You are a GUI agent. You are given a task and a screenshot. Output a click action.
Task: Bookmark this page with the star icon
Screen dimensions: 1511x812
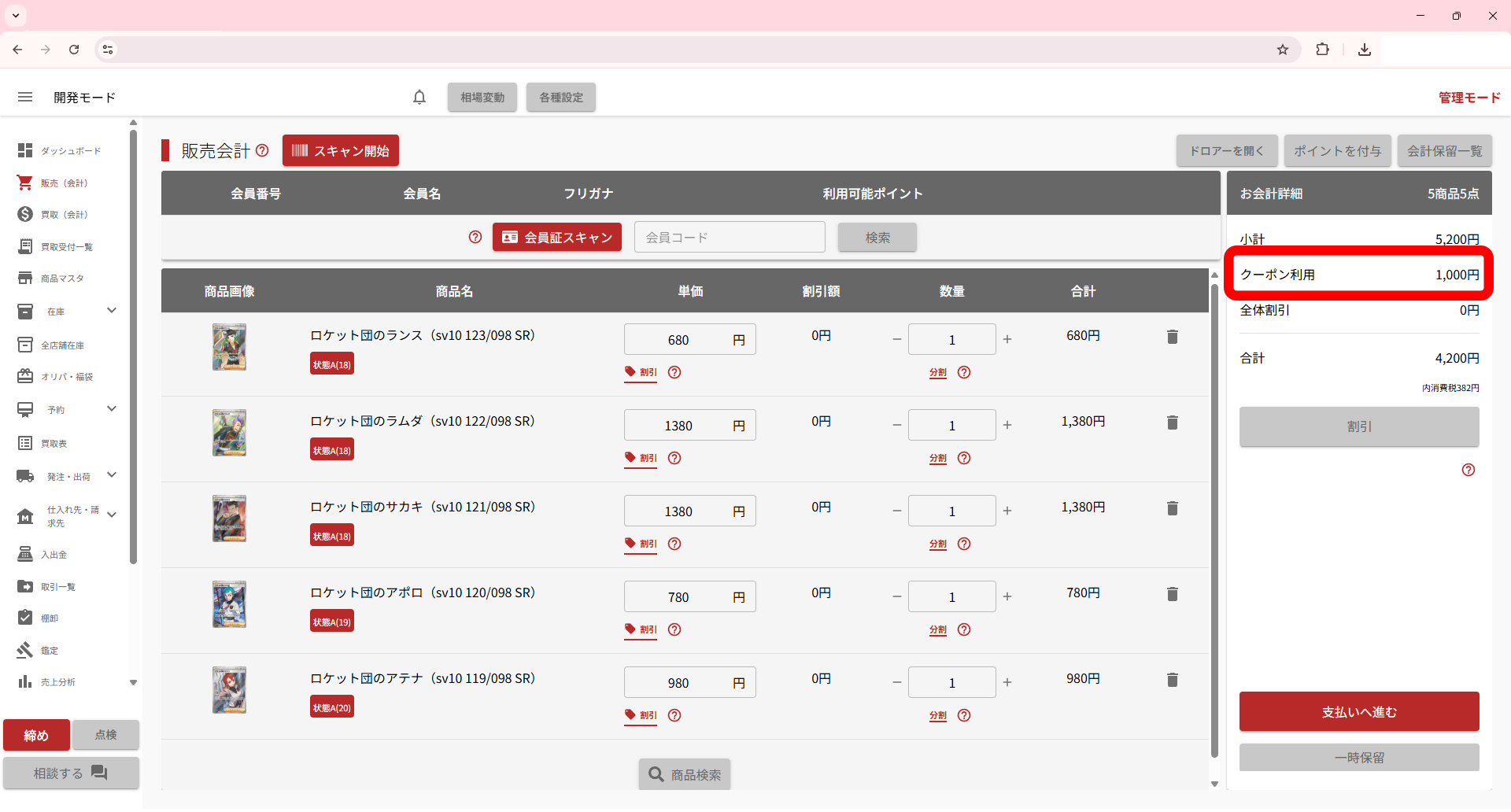[1283, 50]
